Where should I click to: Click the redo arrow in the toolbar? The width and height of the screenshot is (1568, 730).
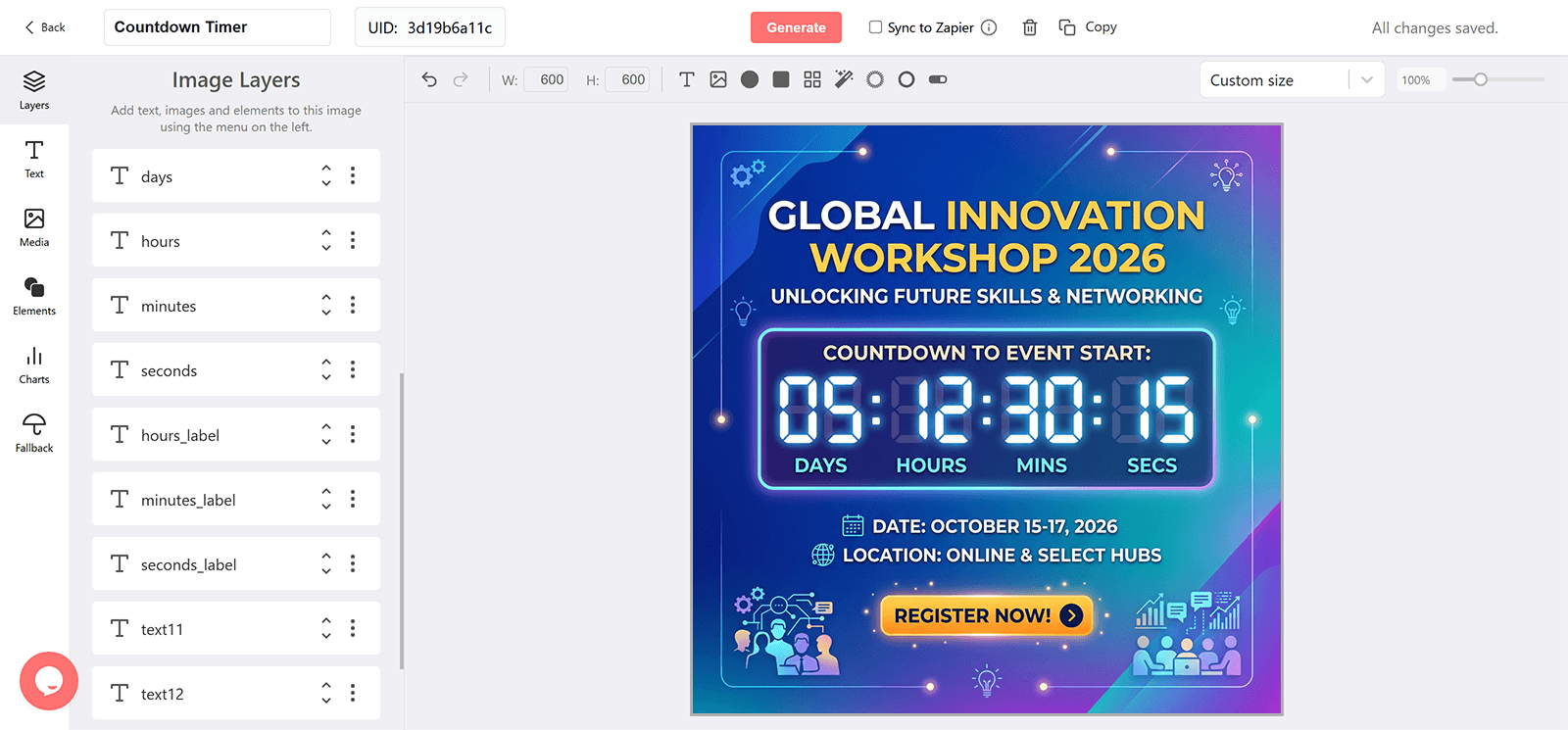[x=461, y=79]
